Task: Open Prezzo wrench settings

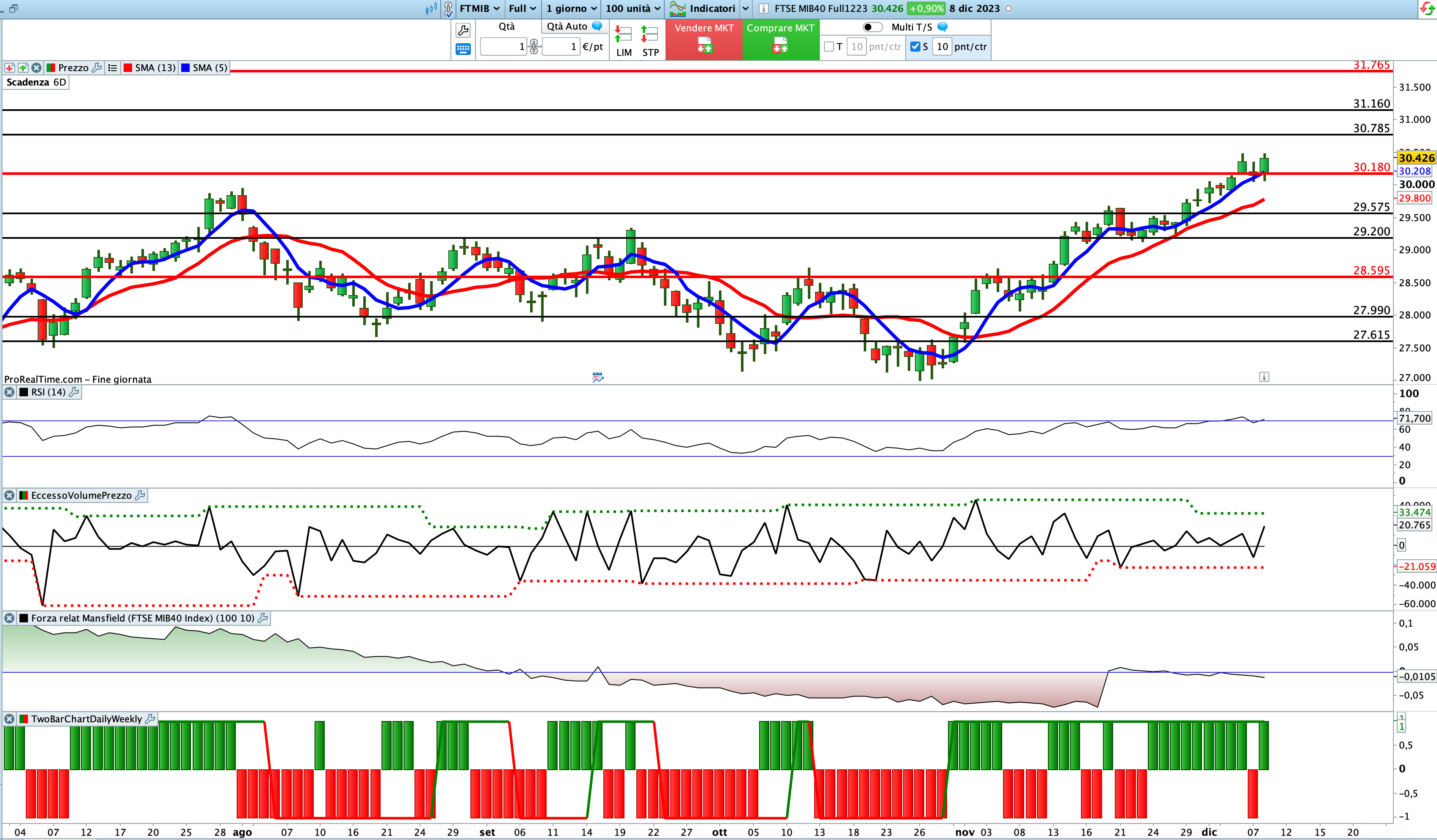Action: pos(97,68)
